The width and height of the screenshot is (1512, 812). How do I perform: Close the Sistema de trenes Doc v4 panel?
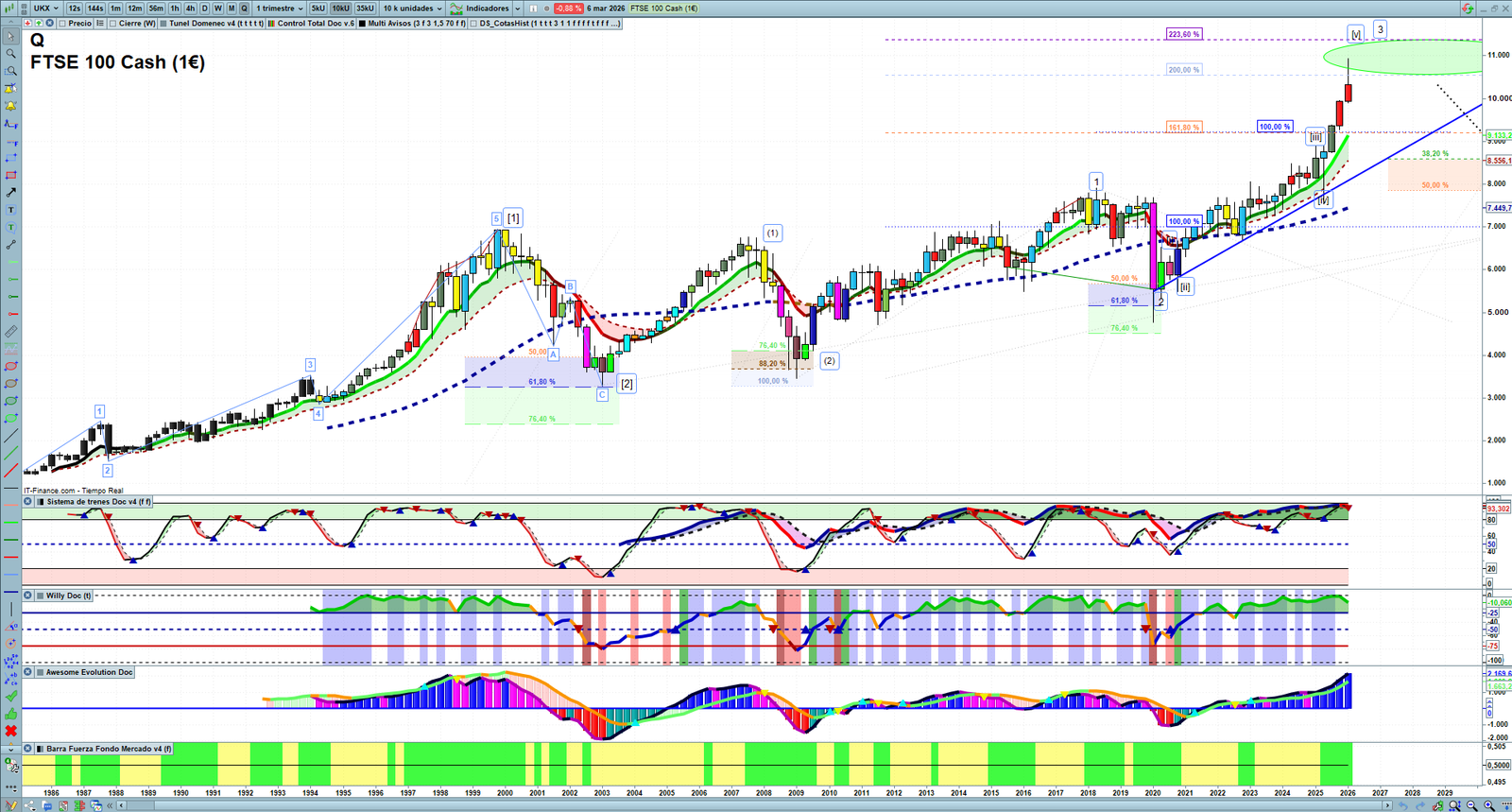[x=28, y=502]
